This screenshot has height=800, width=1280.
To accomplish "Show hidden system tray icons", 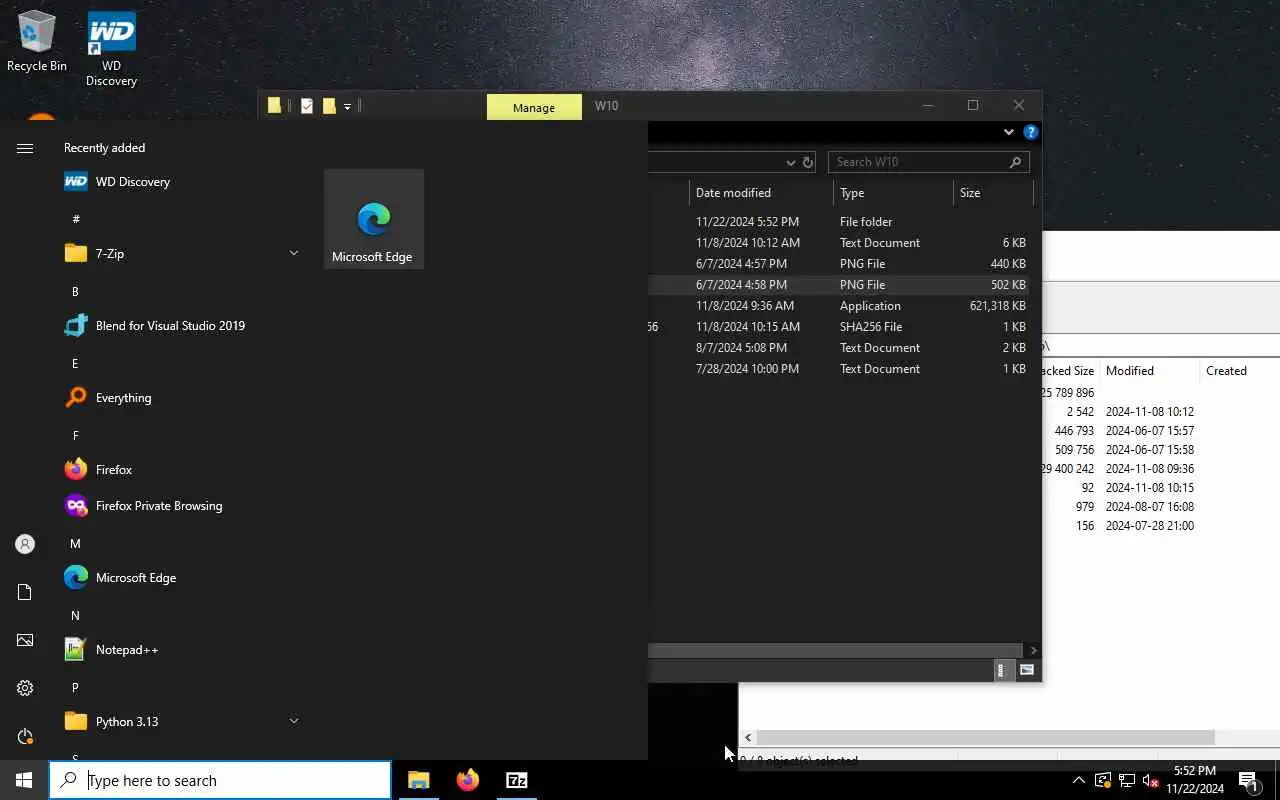I will tap(1078, 781).
